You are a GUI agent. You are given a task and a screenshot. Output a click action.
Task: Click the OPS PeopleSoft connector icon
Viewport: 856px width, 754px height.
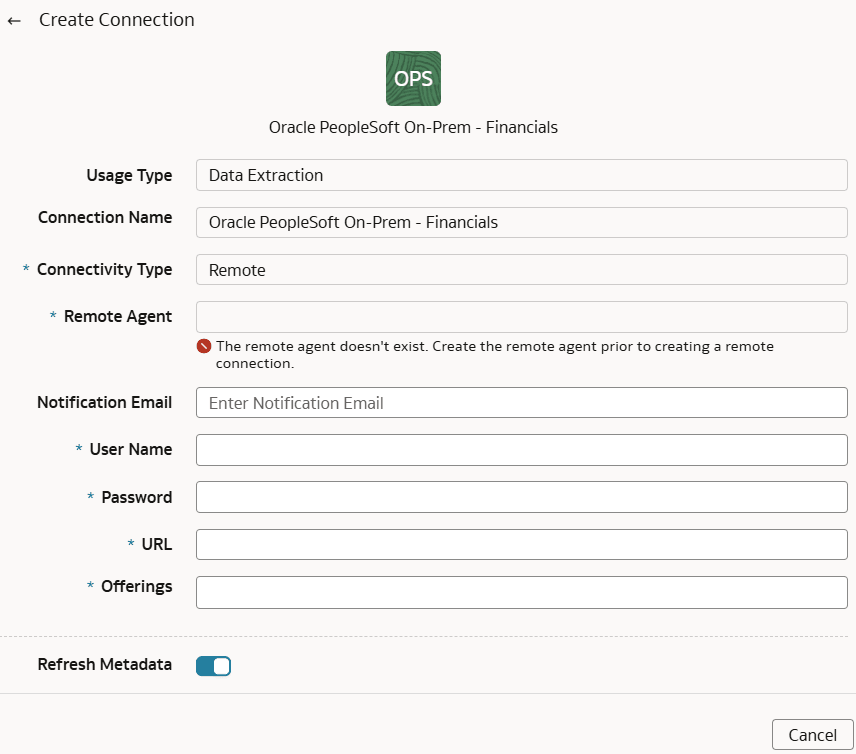click(x=413, y=78)
